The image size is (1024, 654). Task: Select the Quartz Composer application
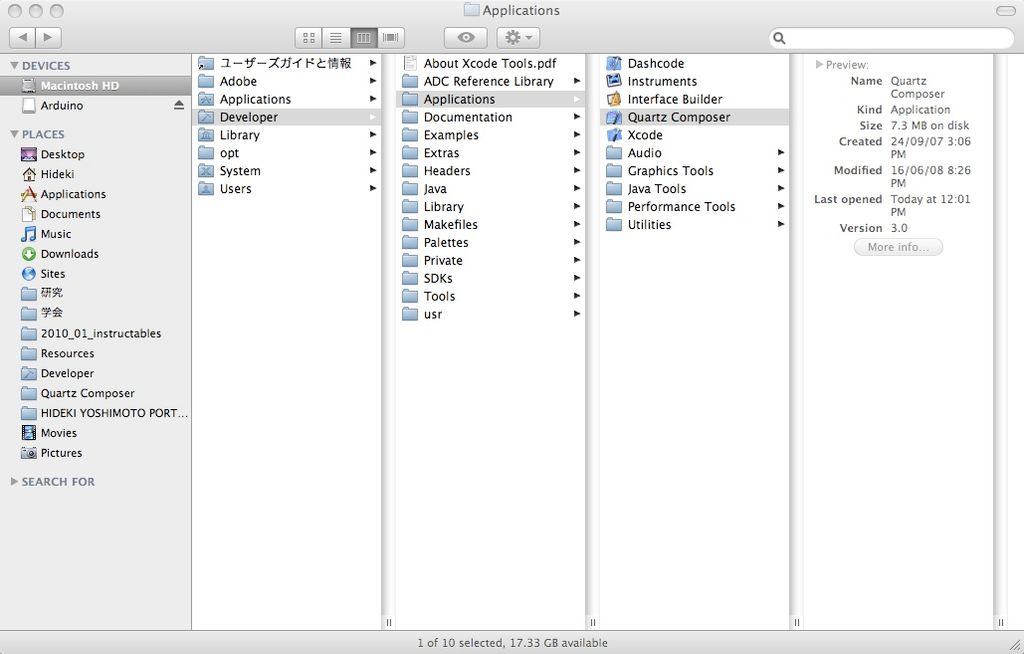click(x=695, y=117)
